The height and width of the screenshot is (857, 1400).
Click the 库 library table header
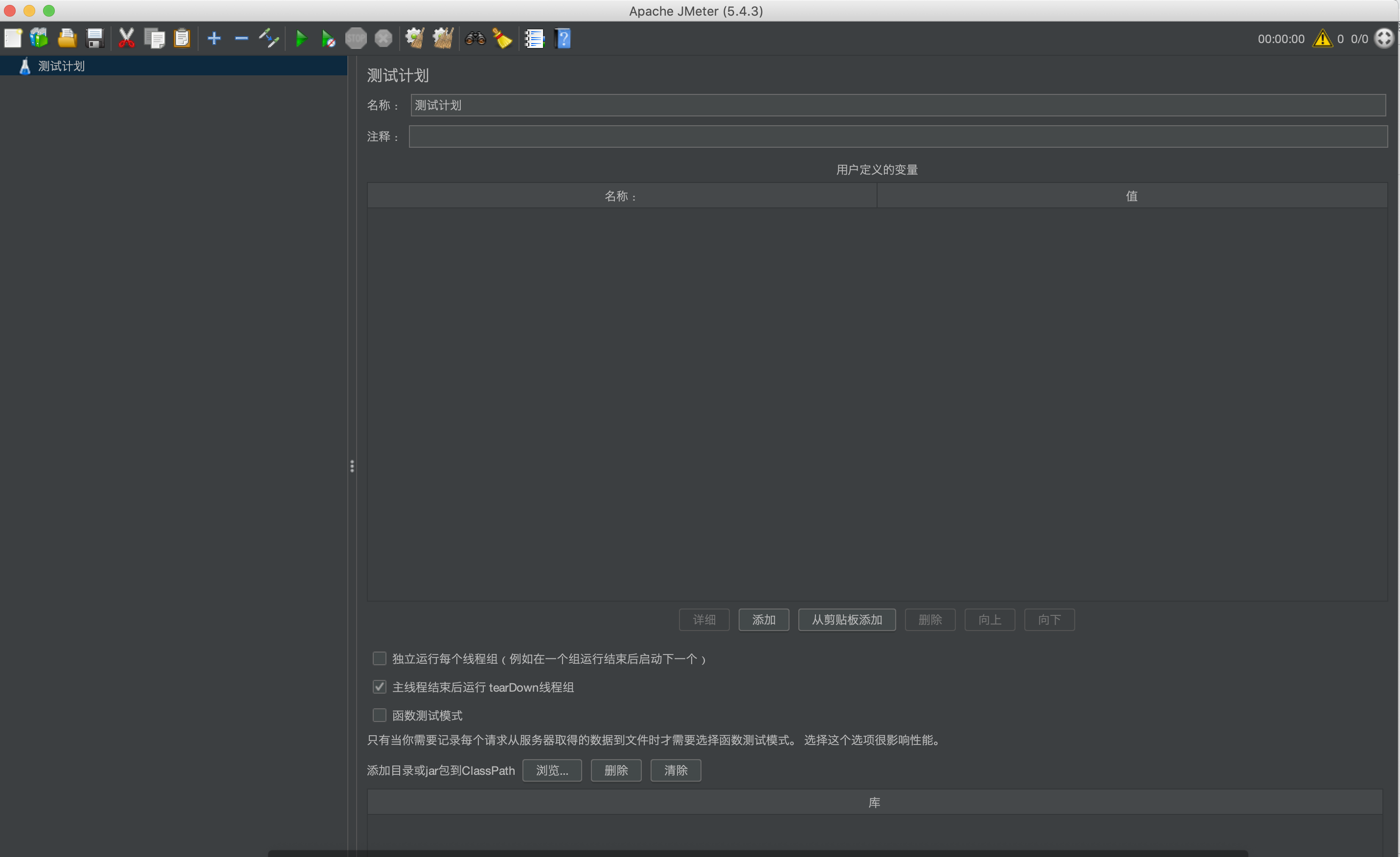point(875,802)
